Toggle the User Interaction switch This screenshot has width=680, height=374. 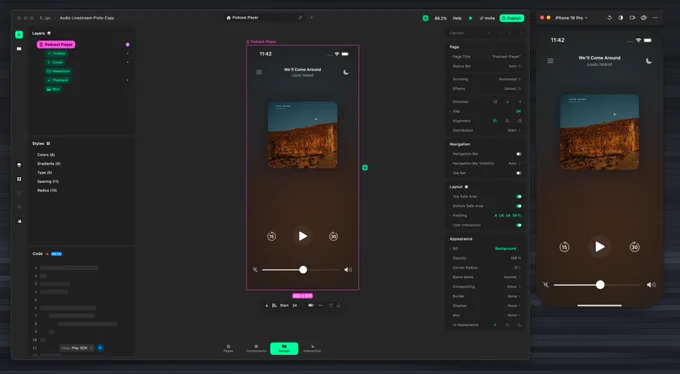point(519,225)
